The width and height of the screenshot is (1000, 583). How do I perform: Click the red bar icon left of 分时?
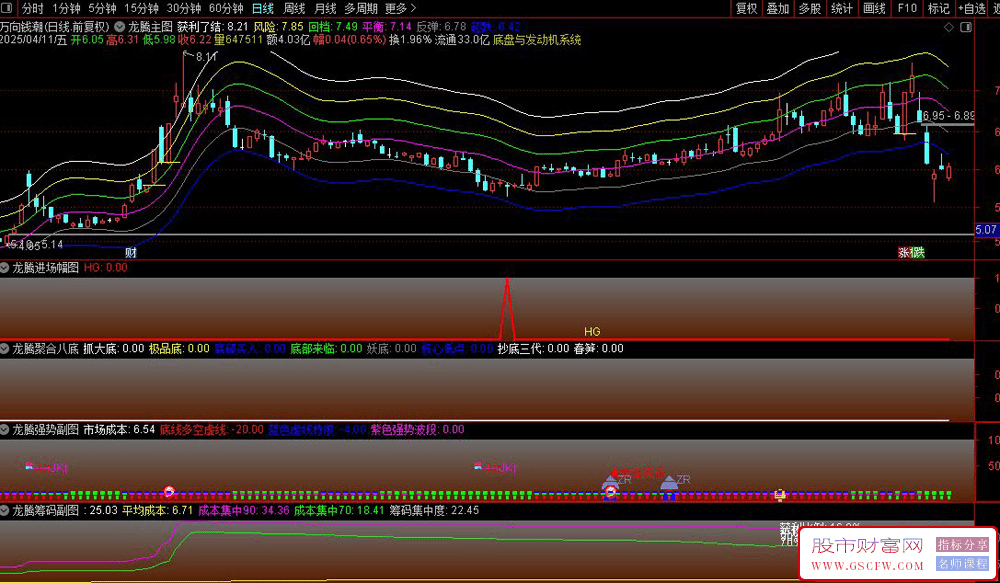[8, 8]
